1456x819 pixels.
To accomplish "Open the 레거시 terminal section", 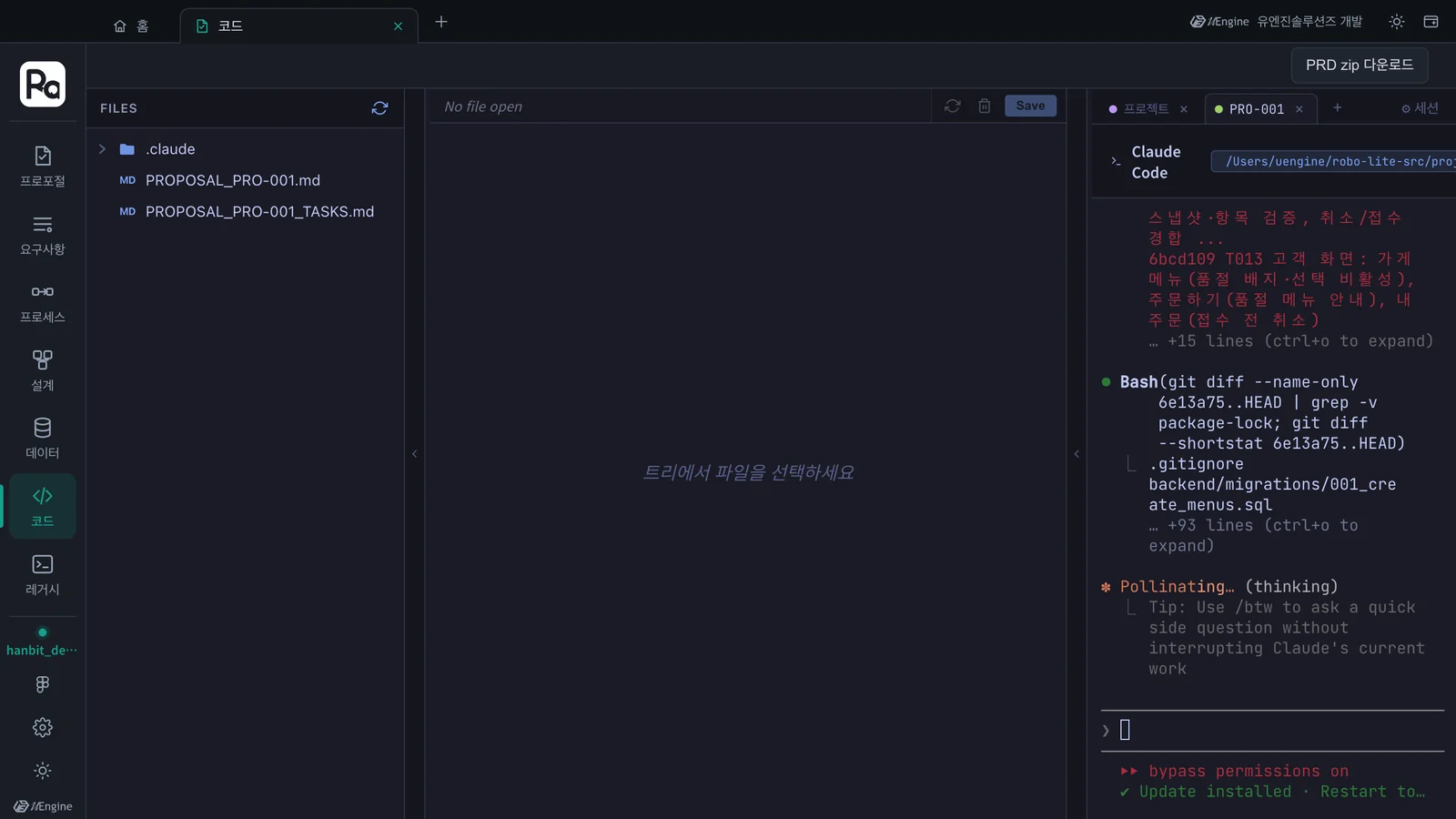I will click(x=43, y=575).
